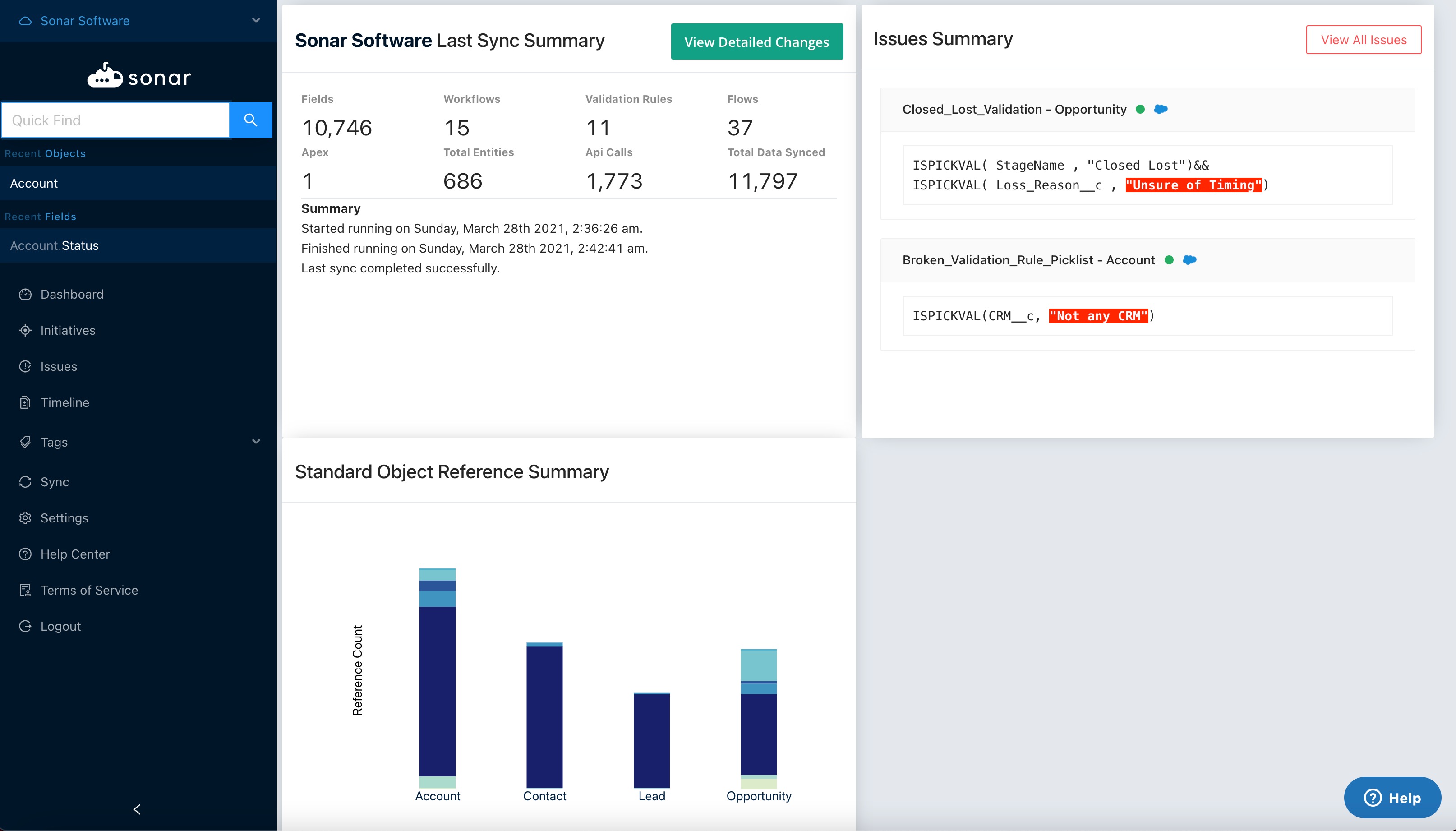Expand the Tags menu chevron

coord(256,441)
